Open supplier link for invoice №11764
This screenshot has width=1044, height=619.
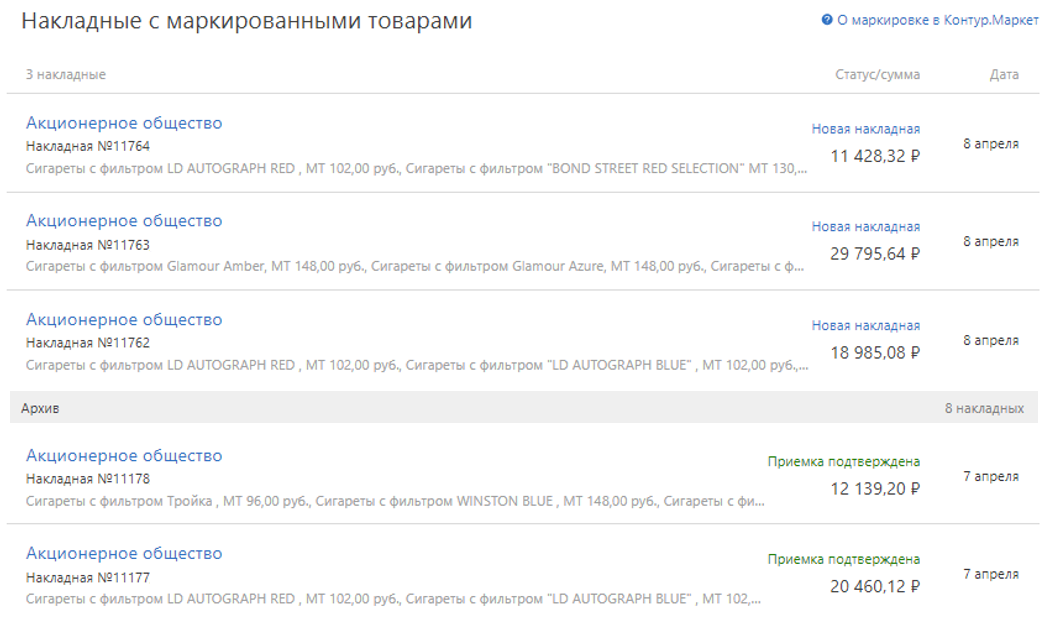(124, 123)
